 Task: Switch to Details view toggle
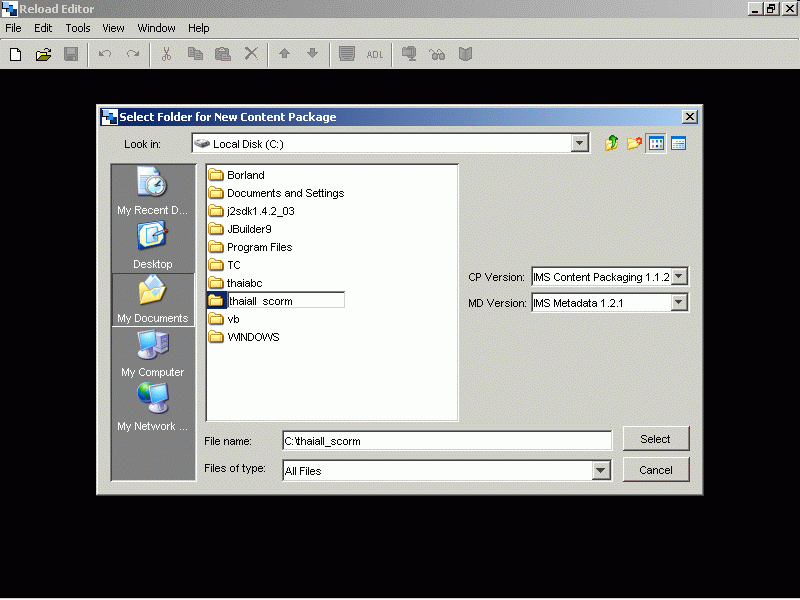pyautogui.click(x=678, y=144)
